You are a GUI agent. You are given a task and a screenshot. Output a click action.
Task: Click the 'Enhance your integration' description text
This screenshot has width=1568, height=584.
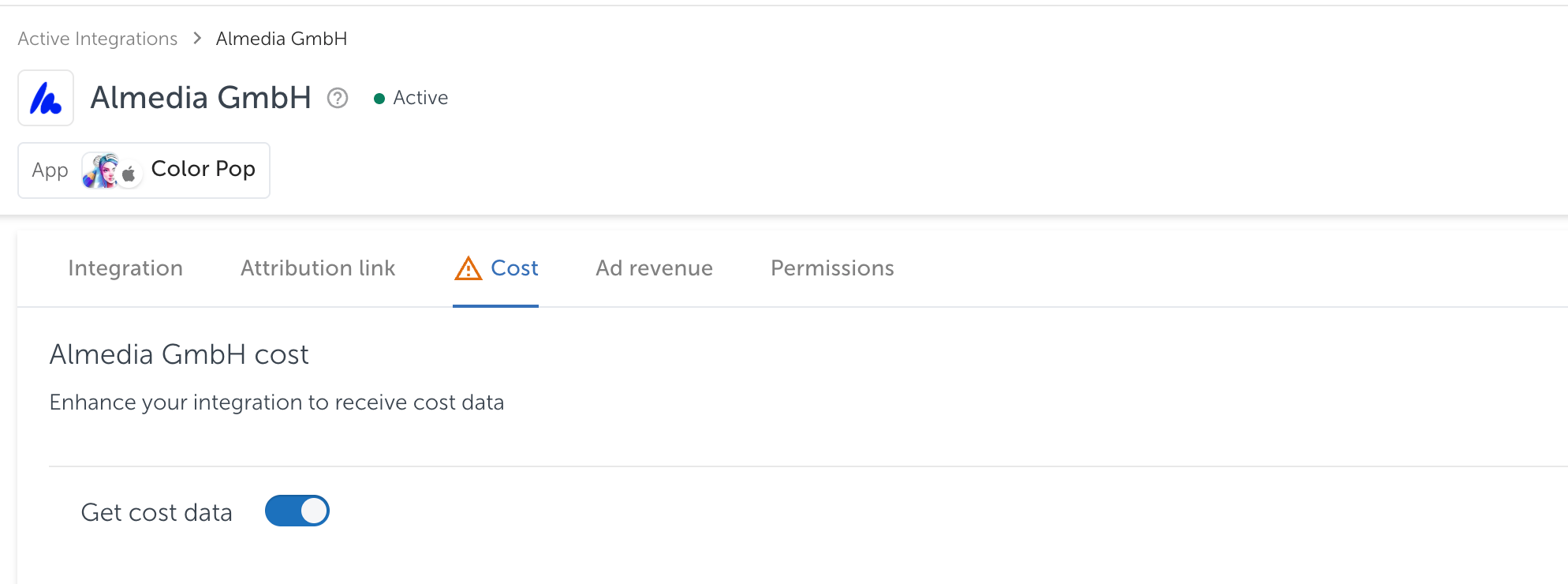[x=277, y=402]
